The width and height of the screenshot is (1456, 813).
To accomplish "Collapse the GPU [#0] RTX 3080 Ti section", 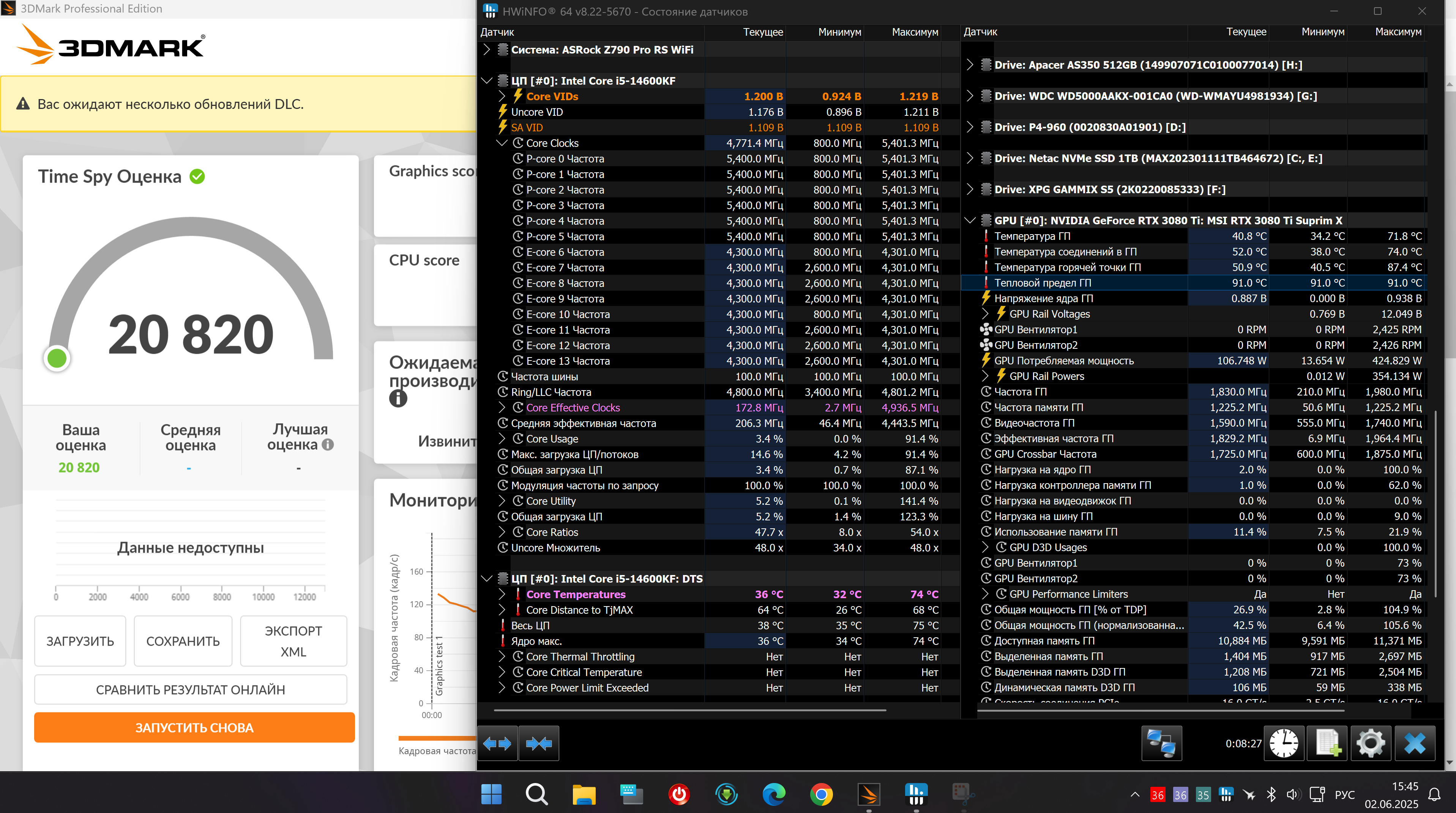I will [970, 221].
